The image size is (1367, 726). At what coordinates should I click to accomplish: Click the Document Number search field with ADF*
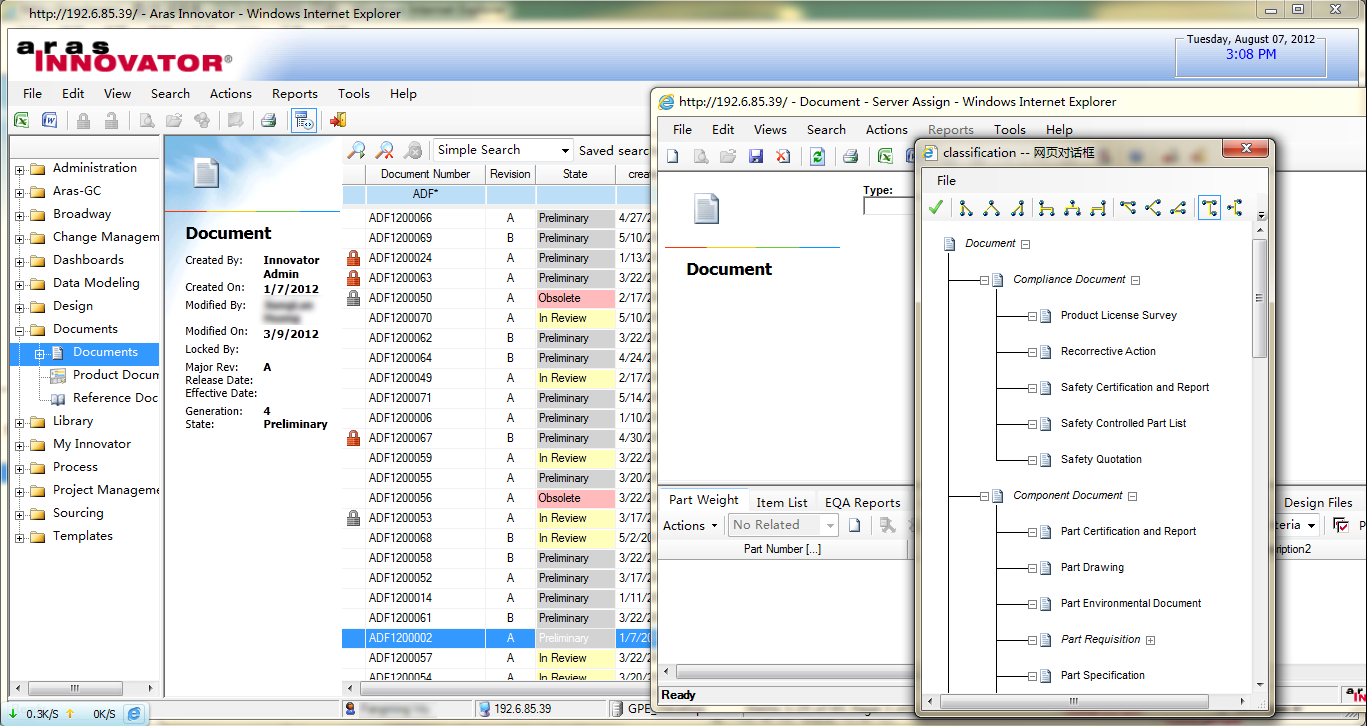pos(425,194)
